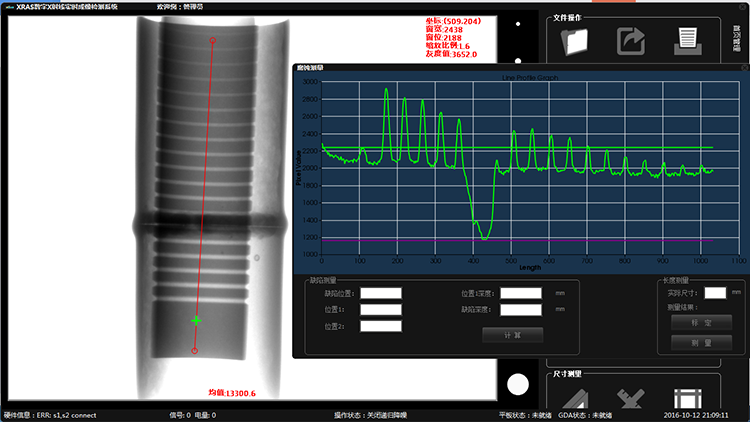Select the grid frame measurement icon
The image size is (750, 422).
pos(688,399)
